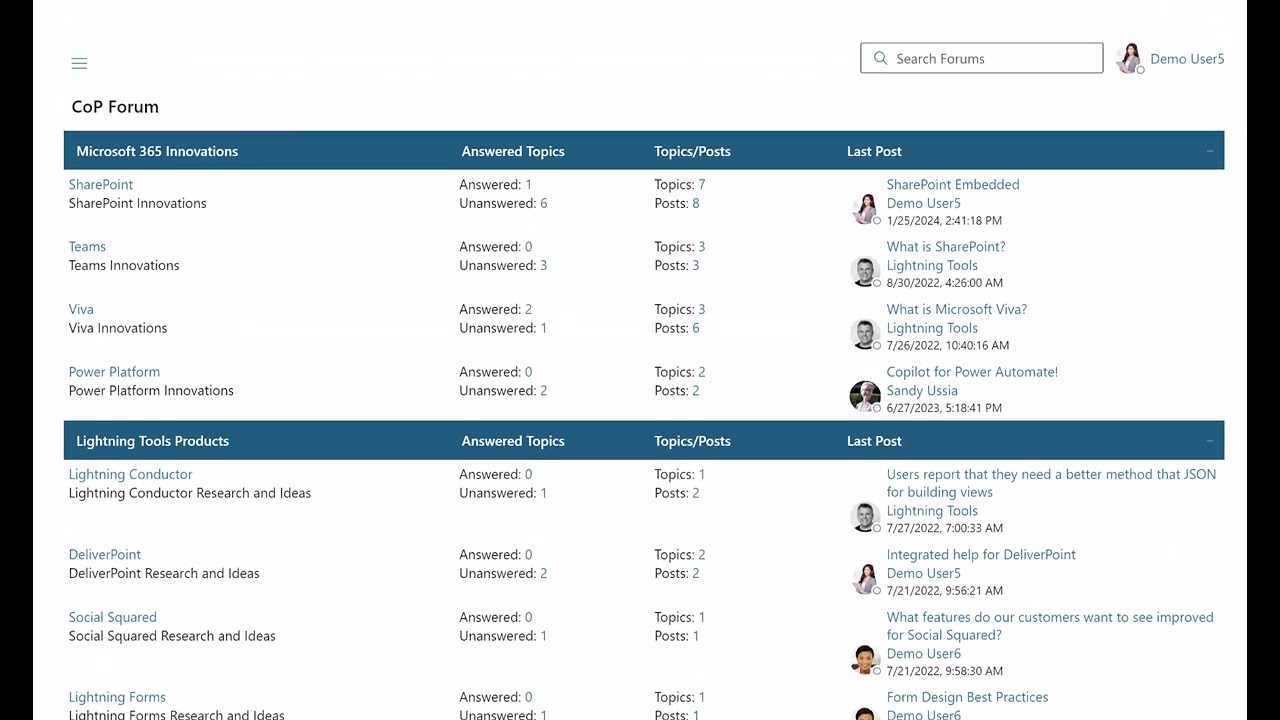1280x720 pixels.
Task: Open the Social Squared forum
Action: point(113,617)
